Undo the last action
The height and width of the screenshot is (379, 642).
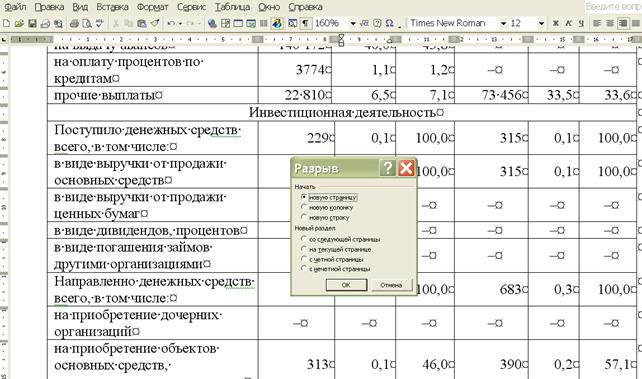(x=171, y=24)
